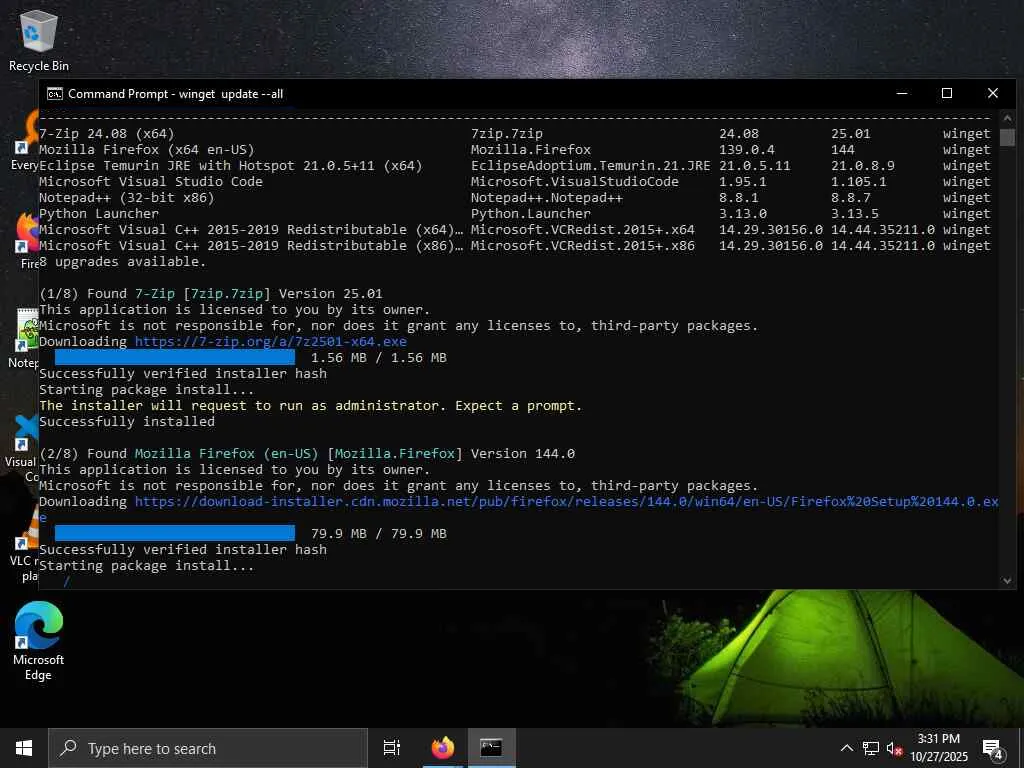
Task: Click the '(2/8) Found Mozilla Firefox' line
Action: pos(307,453)
